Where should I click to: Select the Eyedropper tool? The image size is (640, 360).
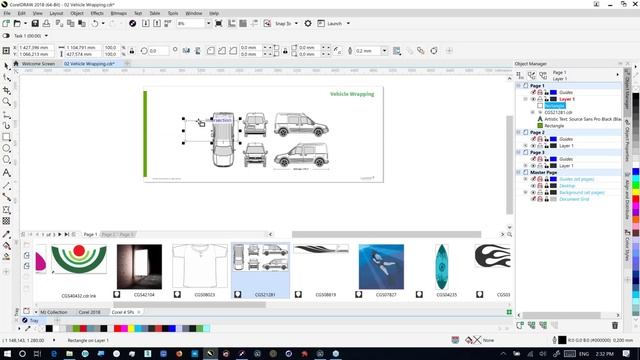point(6,234)
